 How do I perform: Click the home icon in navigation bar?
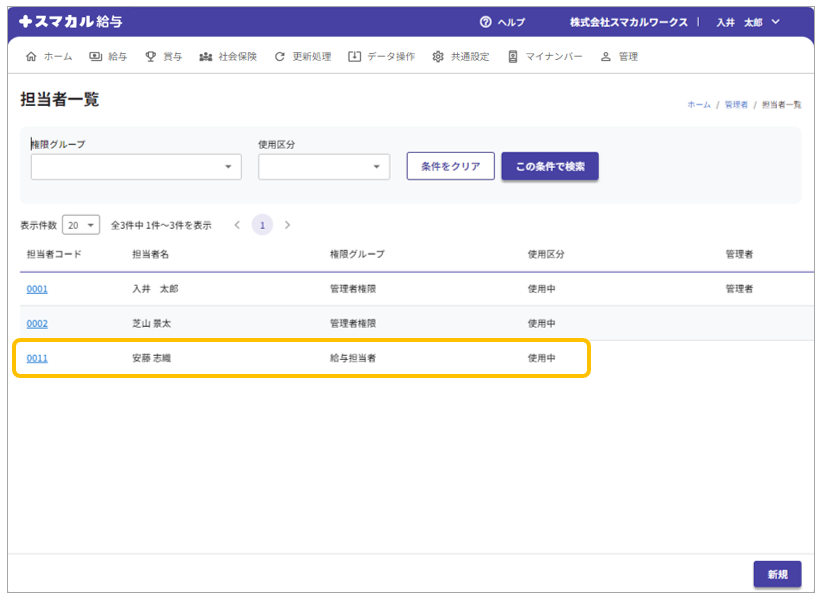click(x=30, y=57)
